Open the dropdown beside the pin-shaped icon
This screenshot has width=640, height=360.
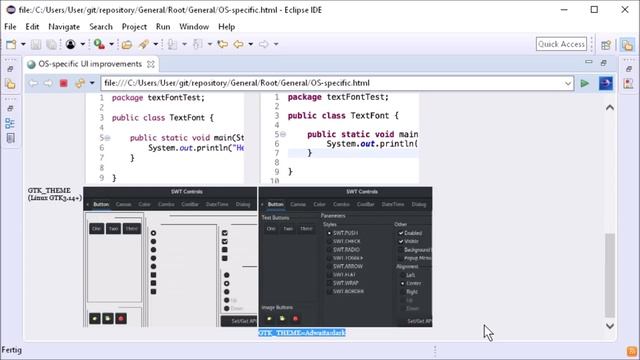[x=156, y=44]
